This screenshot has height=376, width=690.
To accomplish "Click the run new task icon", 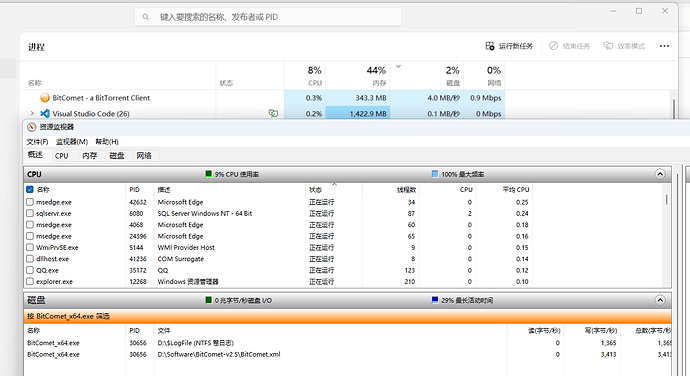I will (490, 46).
